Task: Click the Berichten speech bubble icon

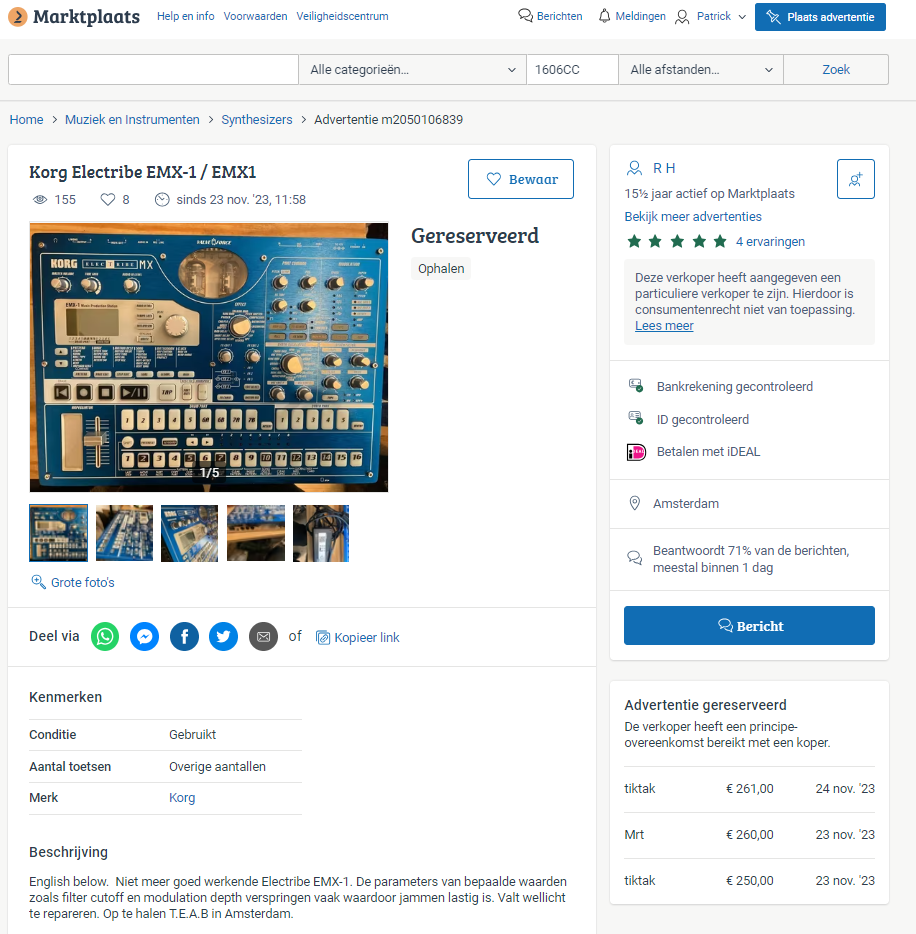Action: click(525, 16)
